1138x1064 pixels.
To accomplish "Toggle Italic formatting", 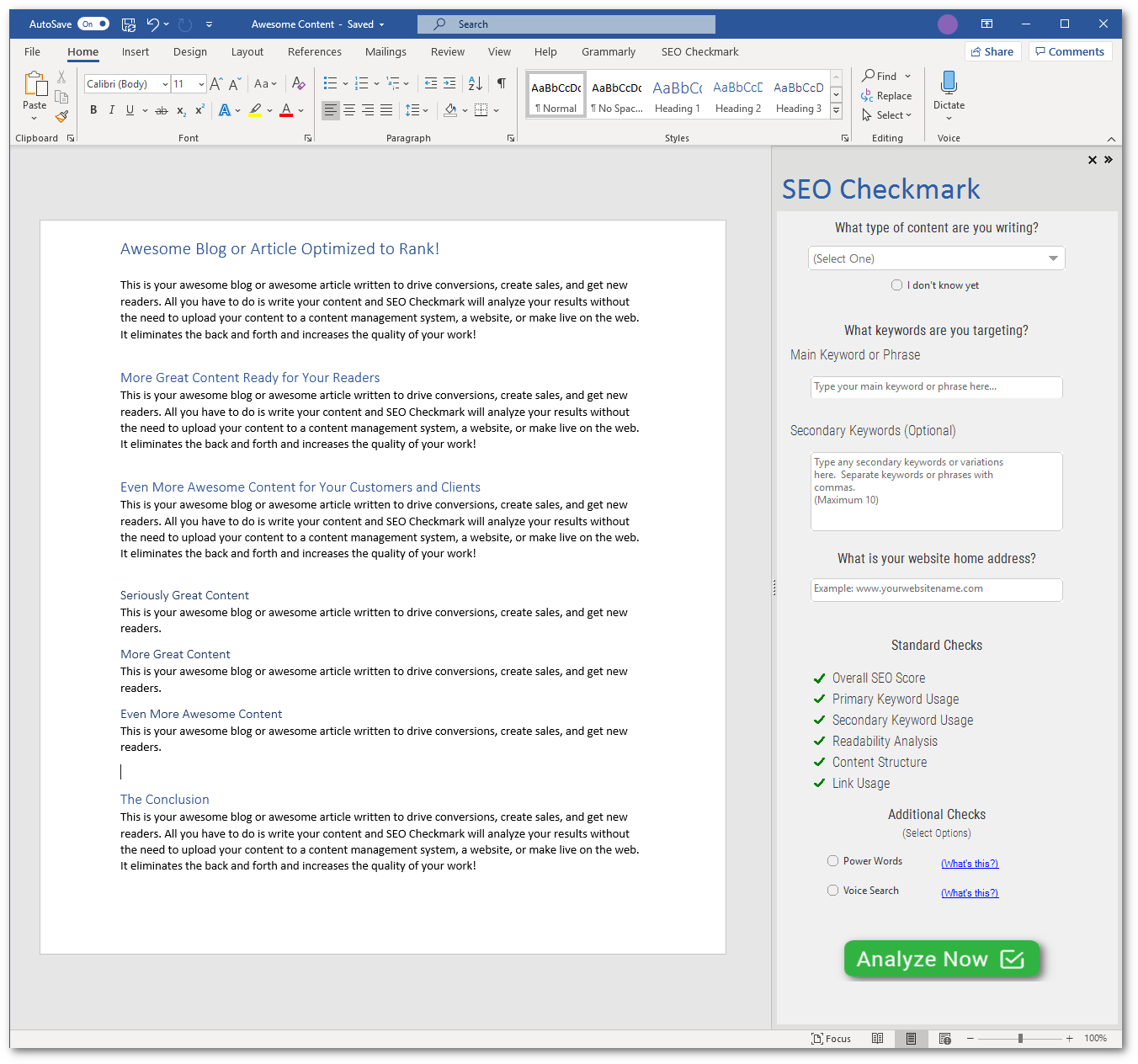I will (x=111, y=110).
